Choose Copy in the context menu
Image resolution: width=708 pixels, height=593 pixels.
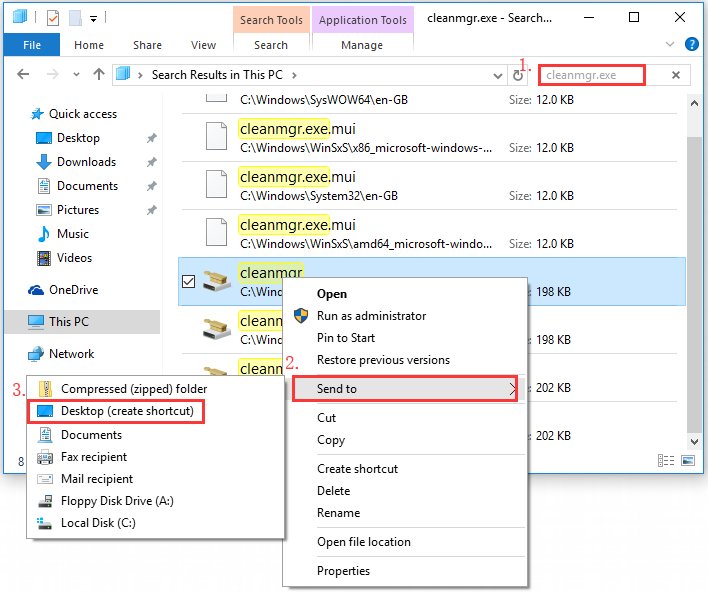click(x=331, y=440)
